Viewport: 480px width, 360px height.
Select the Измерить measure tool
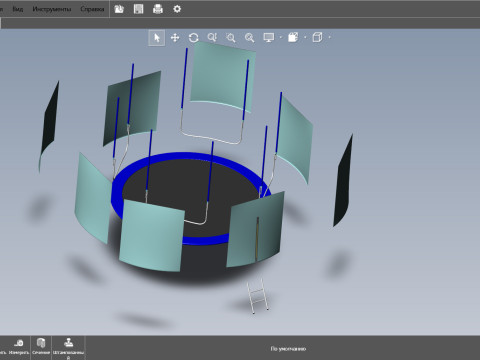[19, 346]
